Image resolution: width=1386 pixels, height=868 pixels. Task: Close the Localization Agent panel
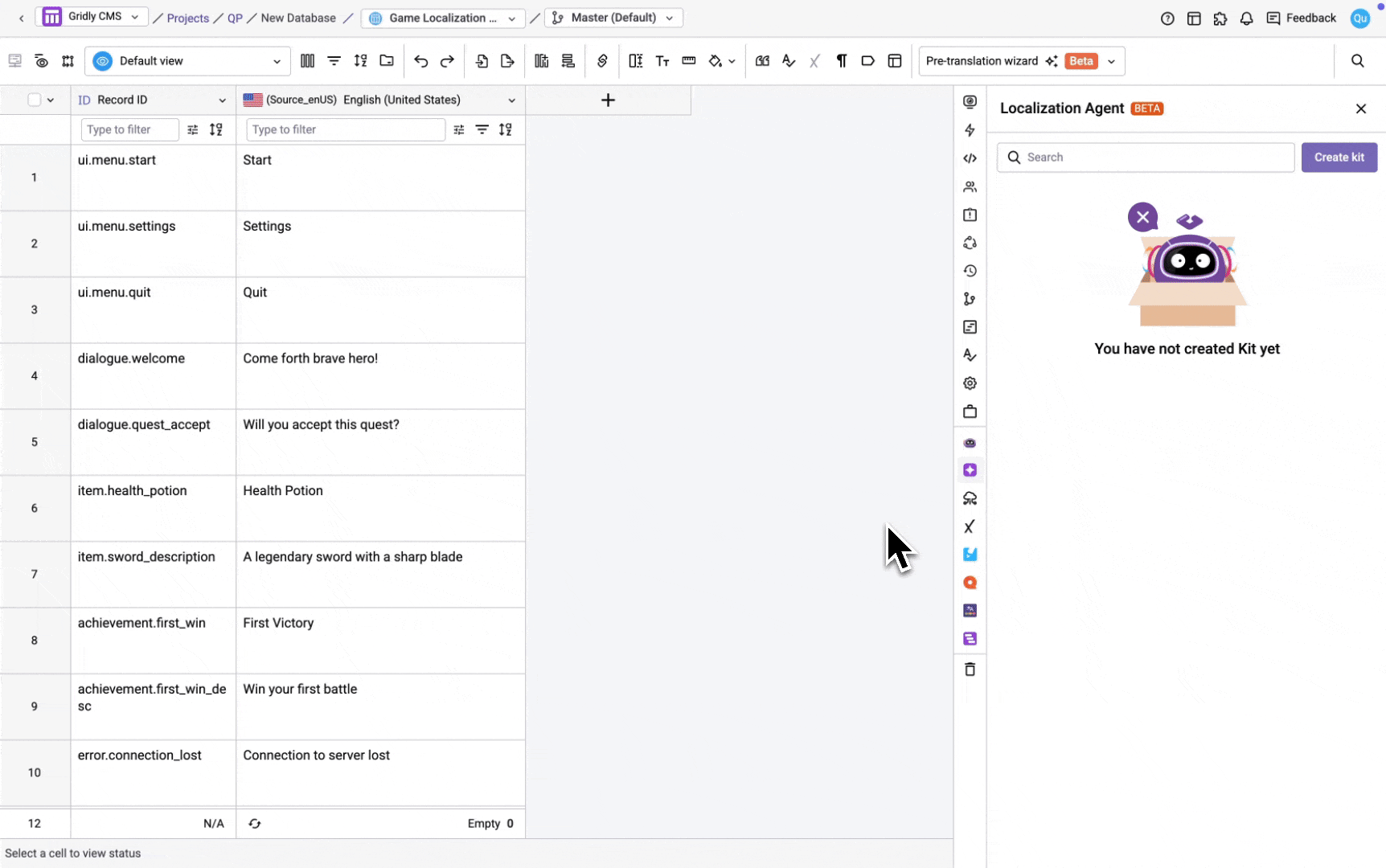point(1360,108)
